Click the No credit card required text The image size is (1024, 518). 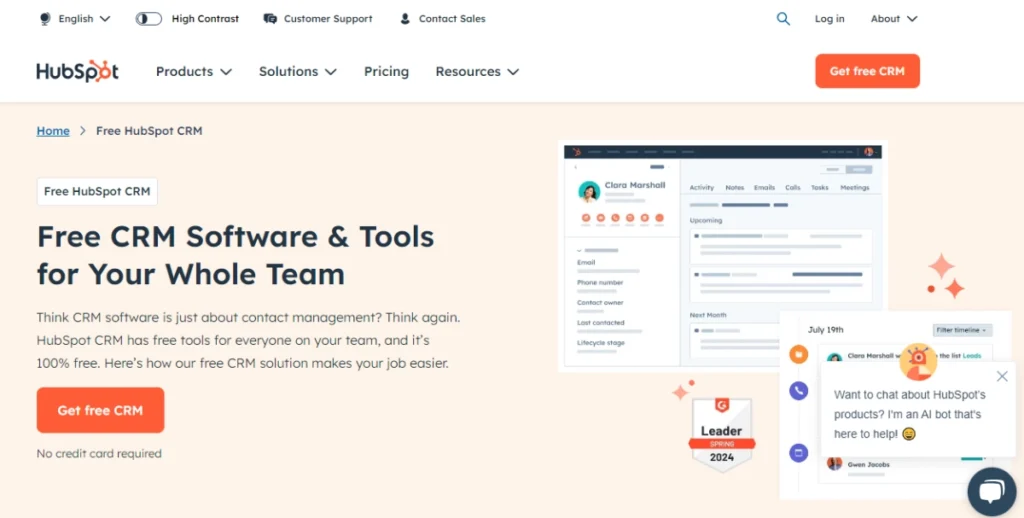click(99, 453)
